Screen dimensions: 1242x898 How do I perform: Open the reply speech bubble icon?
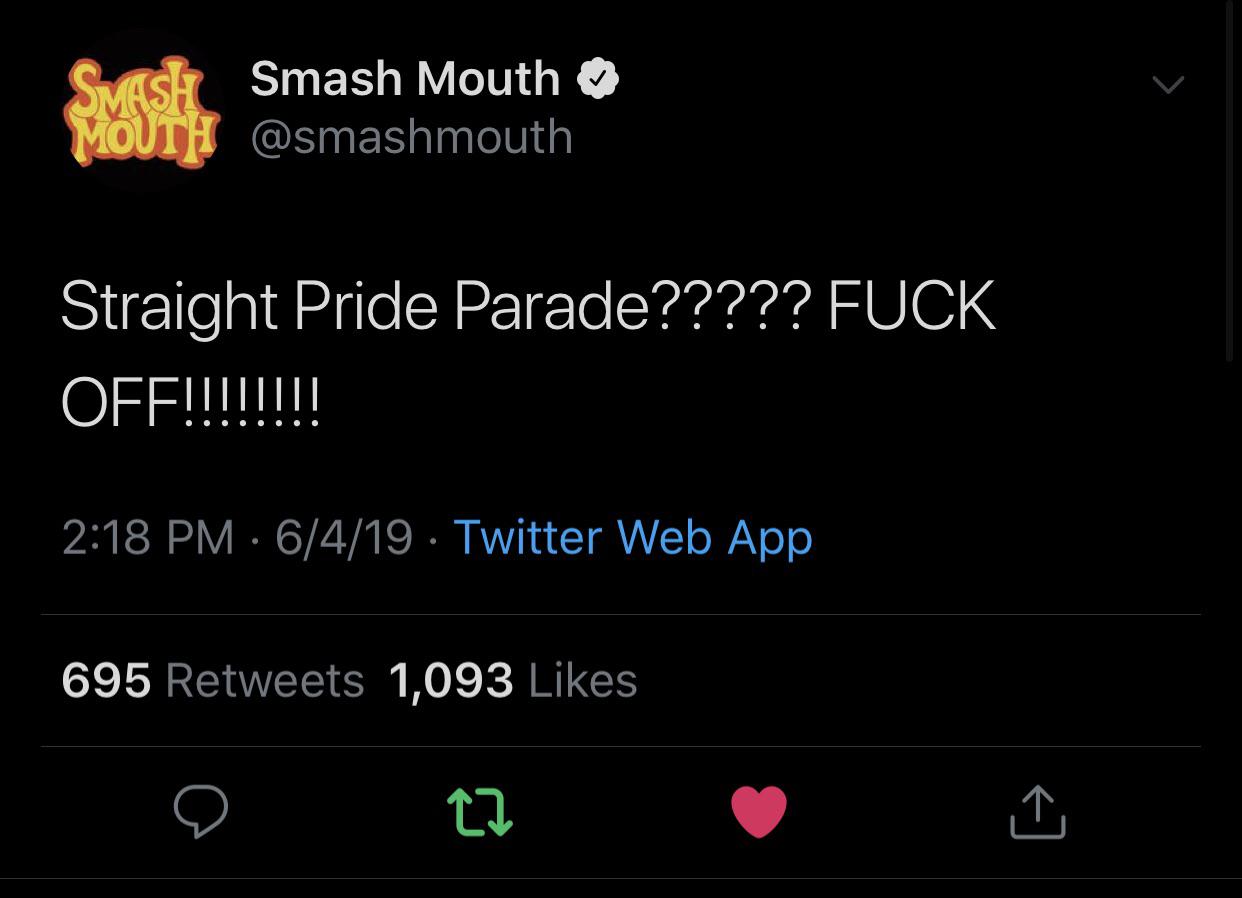[x=201, y=811]
